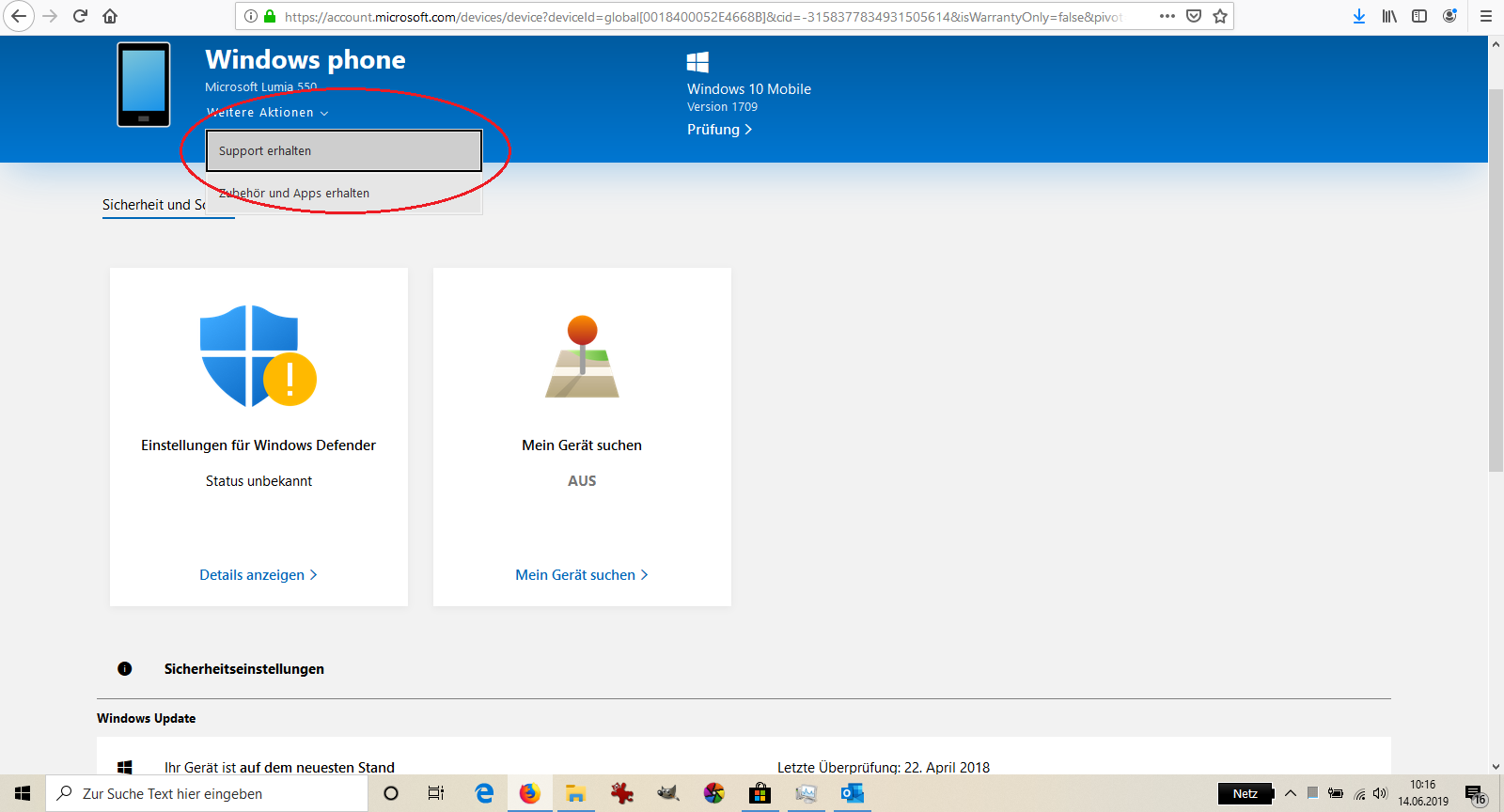Open the downloads arrow in toolbar
This screenshot has height=812, width=1504.
coord(1359,16)
